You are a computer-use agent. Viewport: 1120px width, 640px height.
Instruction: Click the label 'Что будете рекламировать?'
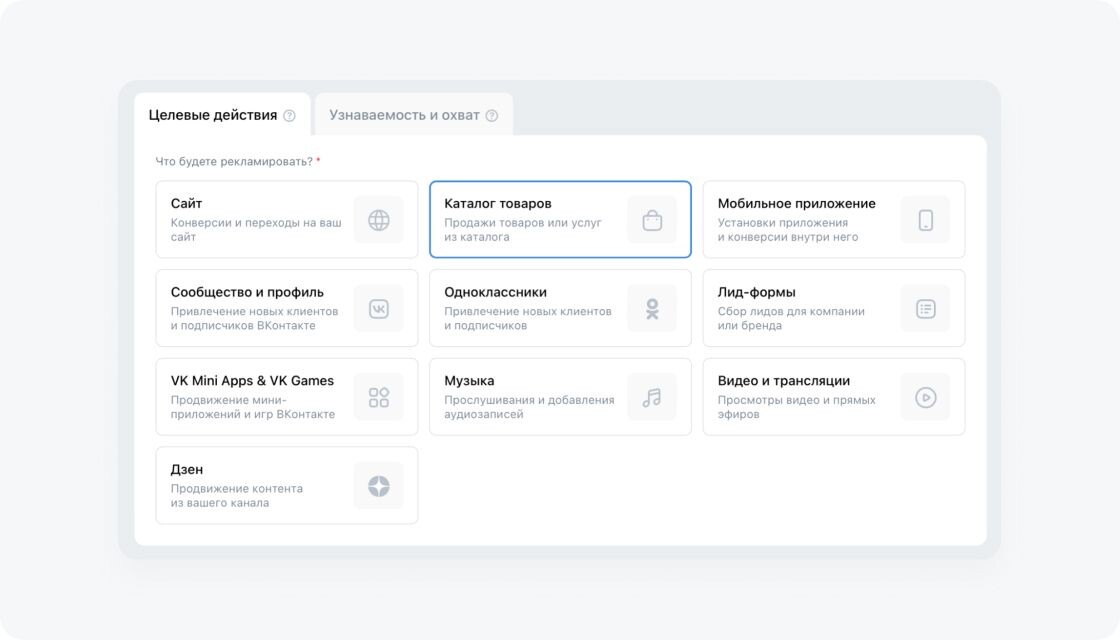[234, 161]
